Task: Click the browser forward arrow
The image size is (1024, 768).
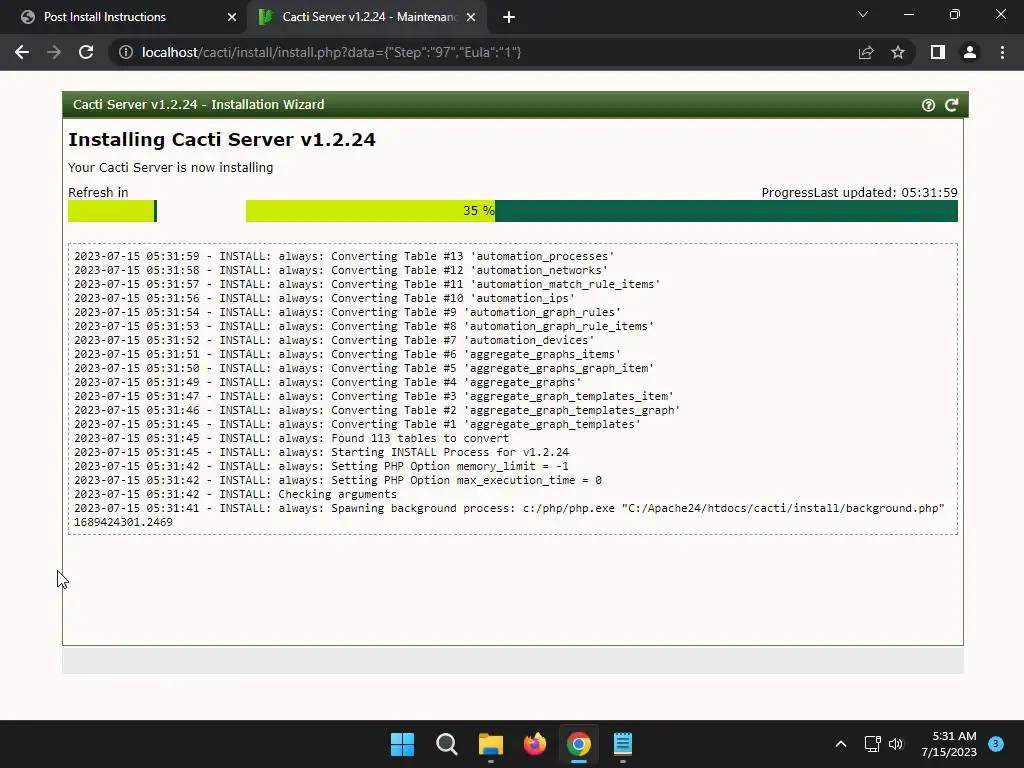Action: click(54, 52)
